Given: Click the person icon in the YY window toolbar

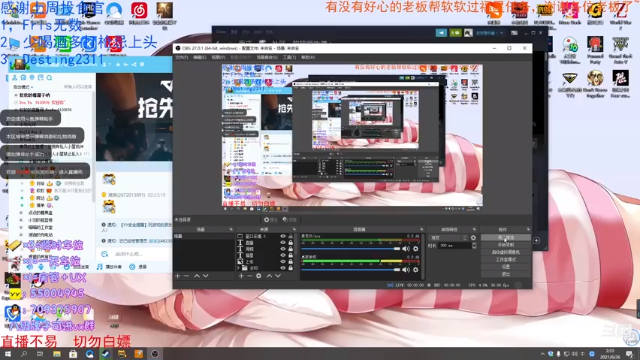Looking at the screenshot, I should tap(15, 78).
